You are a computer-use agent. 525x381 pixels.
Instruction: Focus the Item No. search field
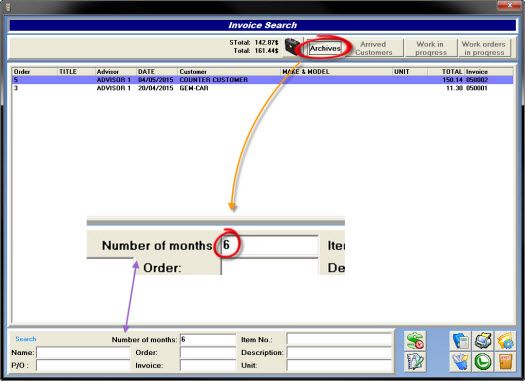[339, 339]
